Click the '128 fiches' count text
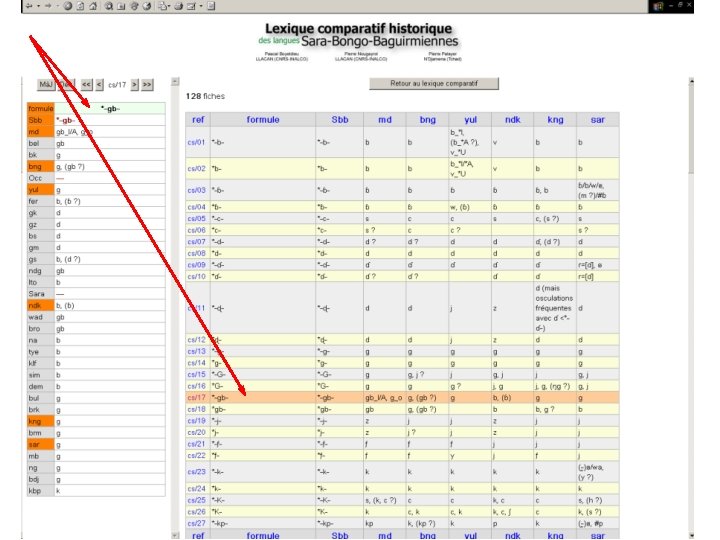720x540 pixels. 205,96
